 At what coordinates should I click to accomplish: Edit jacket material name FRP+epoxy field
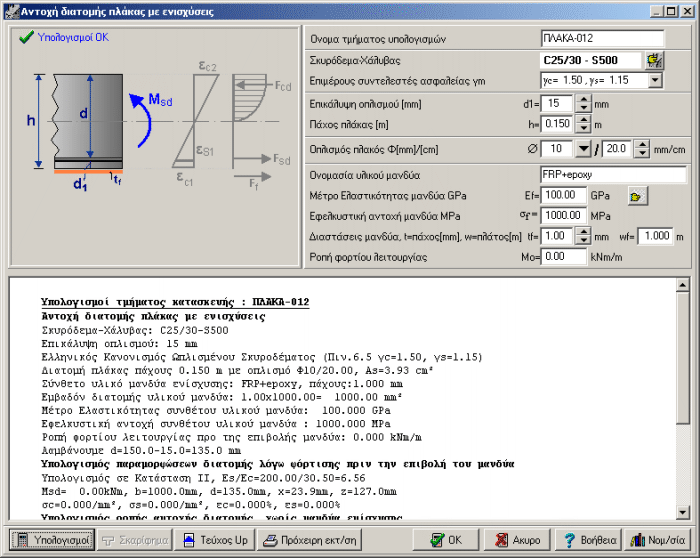point(613,175)
